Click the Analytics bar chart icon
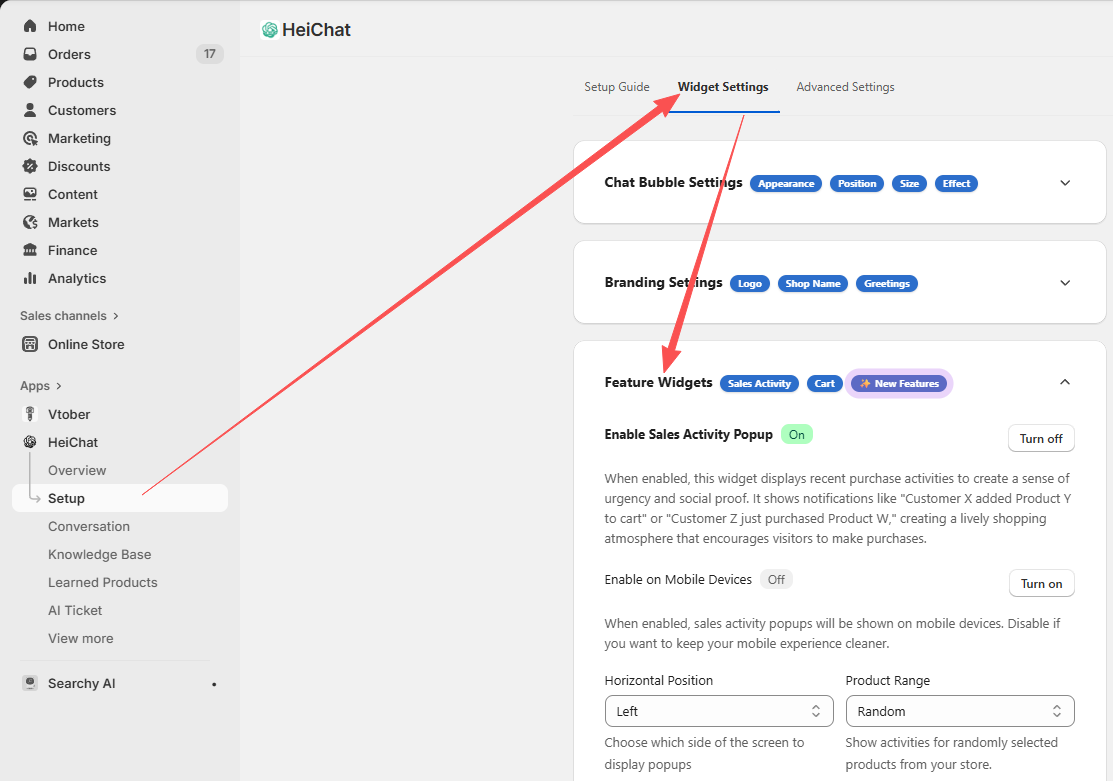Screen dimensions: 1113x781 pyautogui.click(x=30, y=278)
